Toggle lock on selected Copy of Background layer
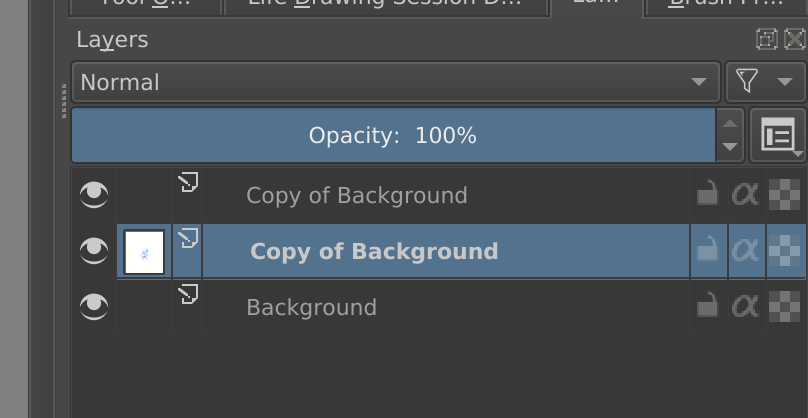This screenshot has height=418, width=808. point(708,250)
